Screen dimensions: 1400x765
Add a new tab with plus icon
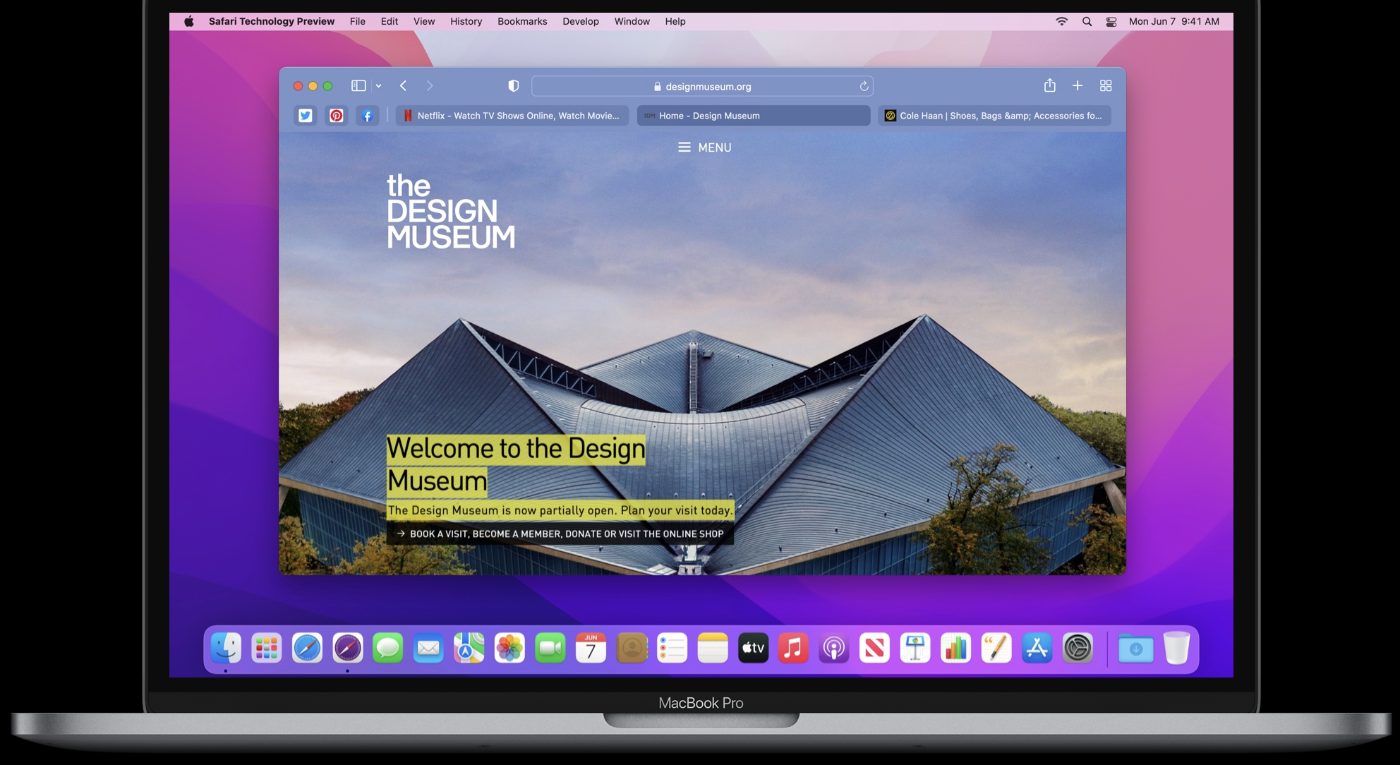point(1077,86)
